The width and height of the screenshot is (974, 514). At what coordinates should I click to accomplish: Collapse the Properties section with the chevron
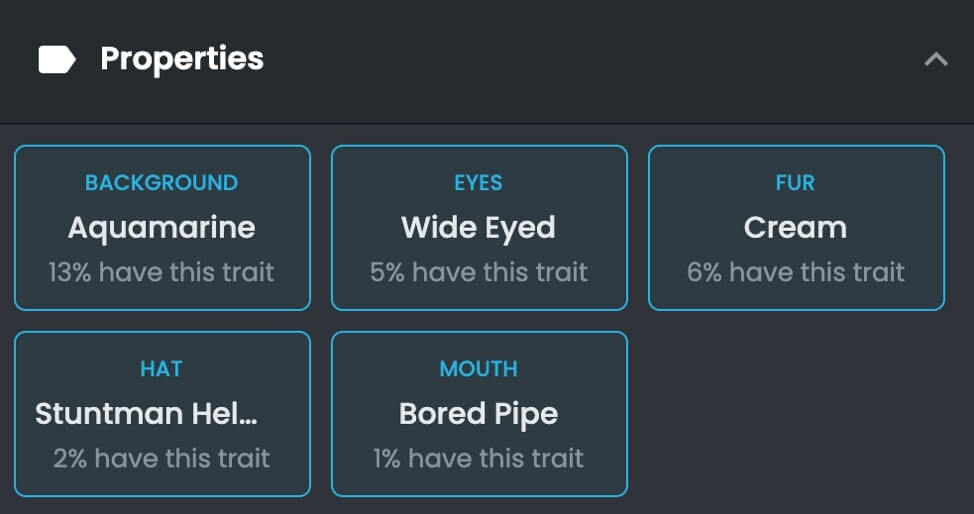935,60
